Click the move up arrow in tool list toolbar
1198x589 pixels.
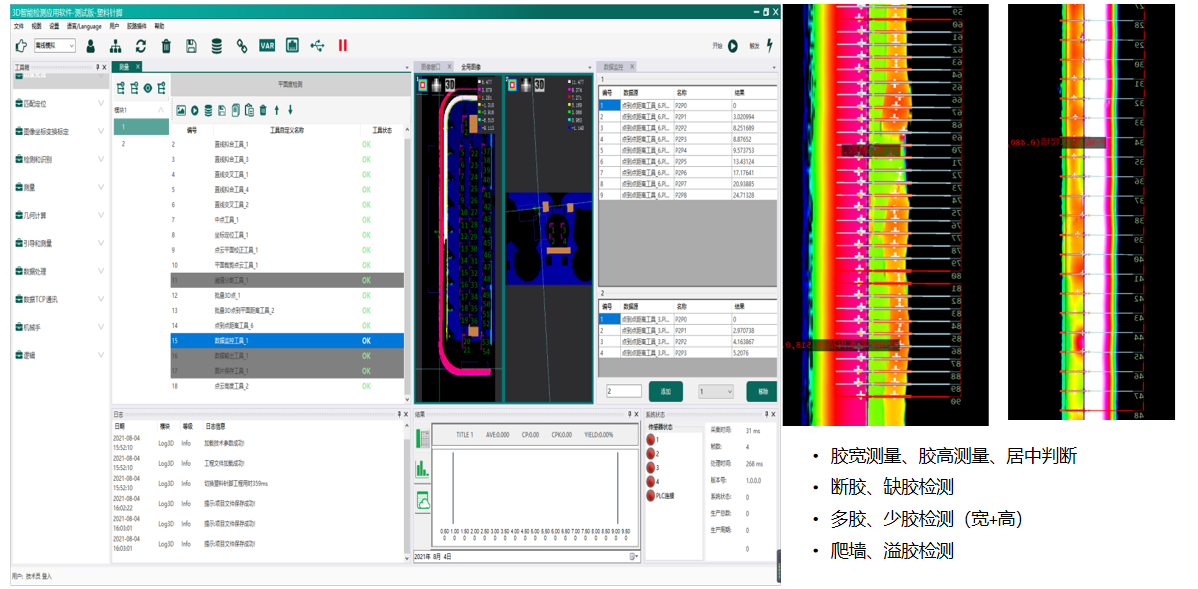[x=277, y=110]
